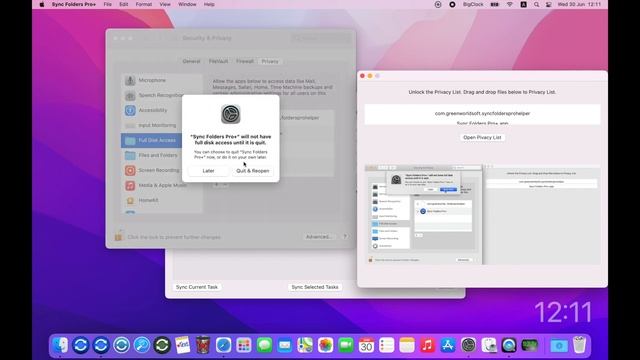Image resolution: width=640 pixels, height=360 pixels.
Task: Open the blue magnifier app in Dock
Action: (x=142, y=345)
